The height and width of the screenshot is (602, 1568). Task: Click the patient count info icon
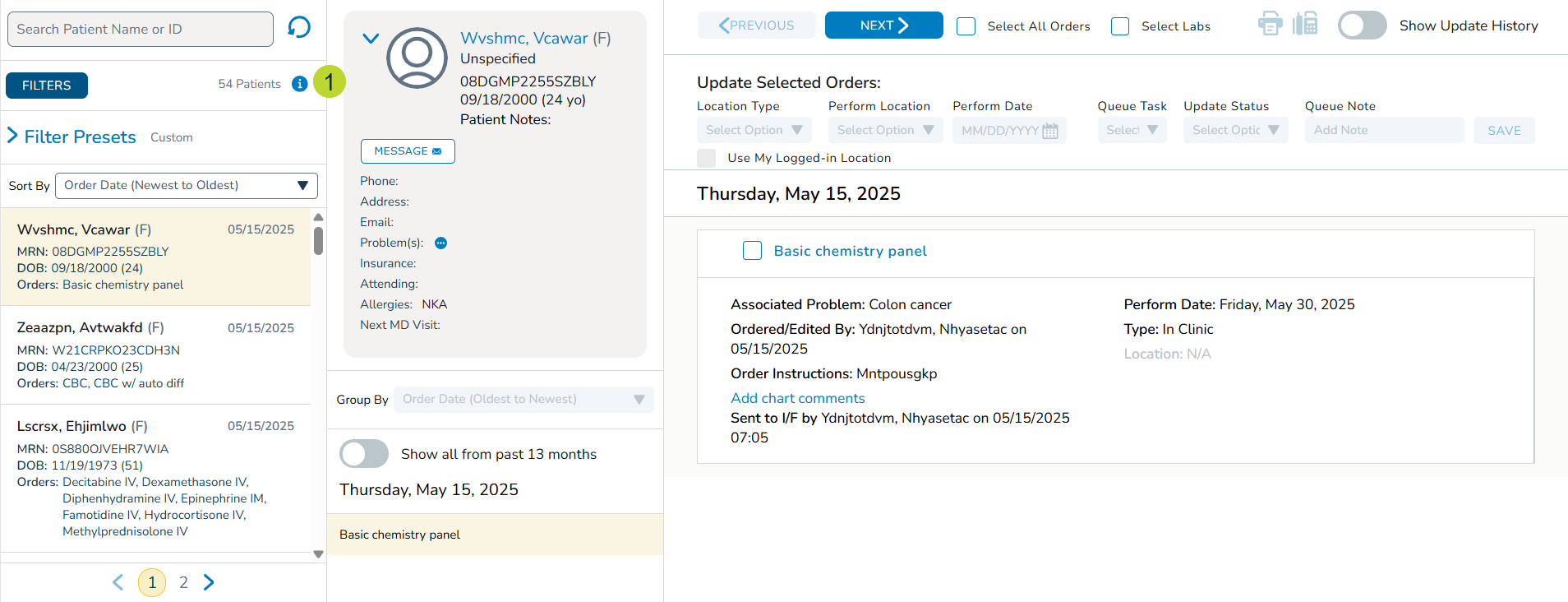tap(300, 84)
